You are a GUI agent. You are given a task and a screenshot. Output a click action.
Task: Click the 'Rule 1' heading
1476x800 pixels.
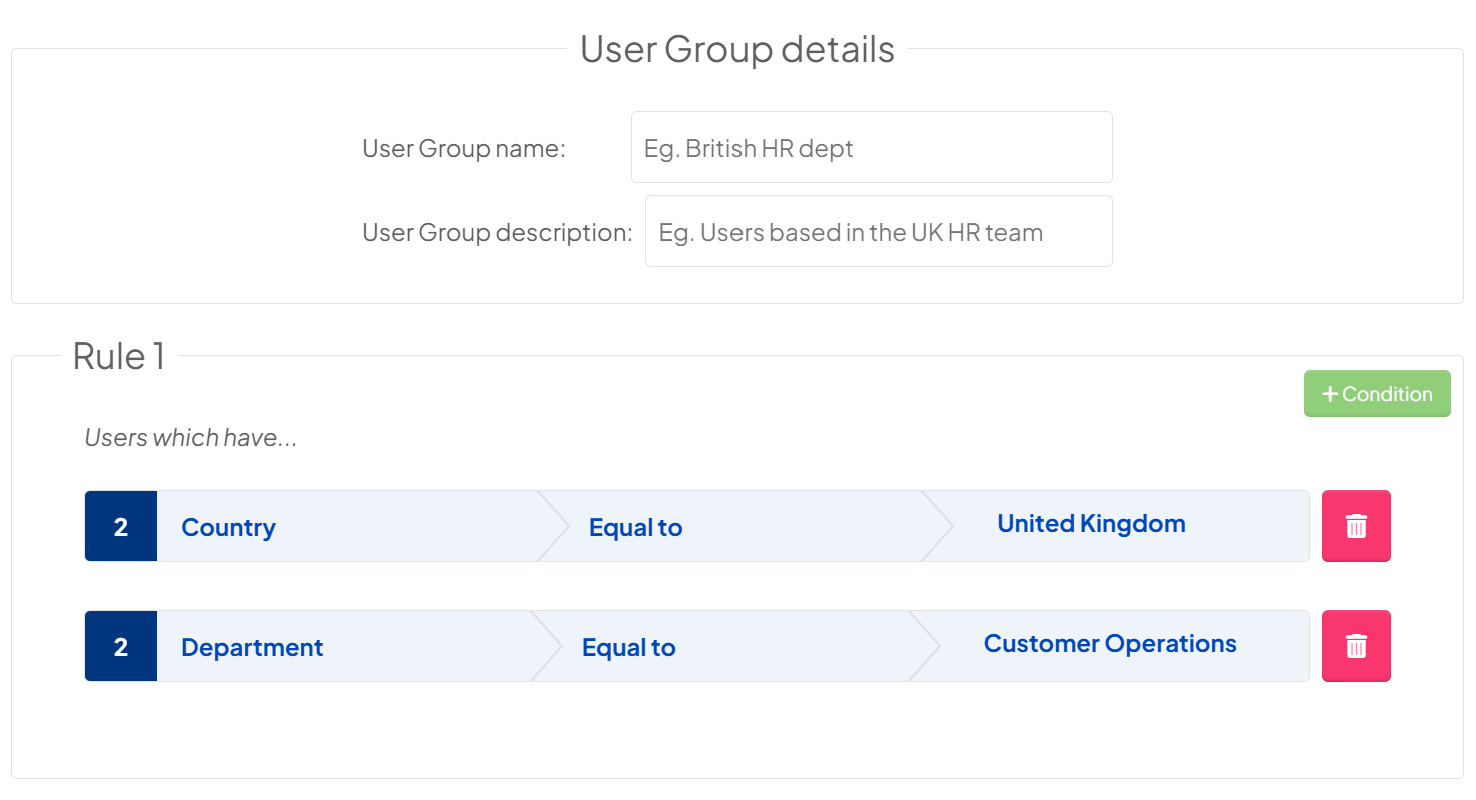pos(119,356)
